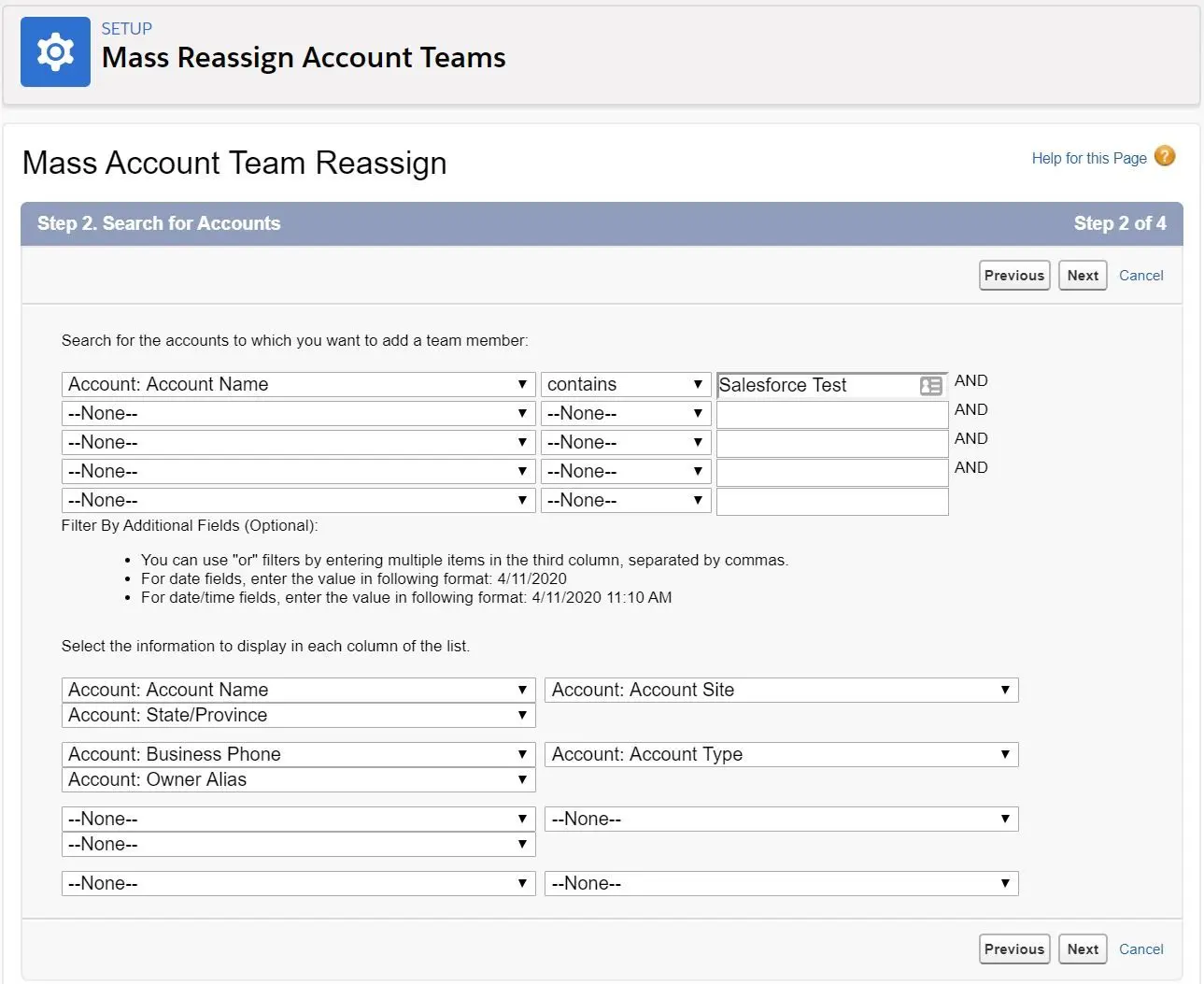Image resolution: width=1204 pixels, height=984 pixels.
Task: Open the last right --None-- column dropdown
Action: point(782,884)
